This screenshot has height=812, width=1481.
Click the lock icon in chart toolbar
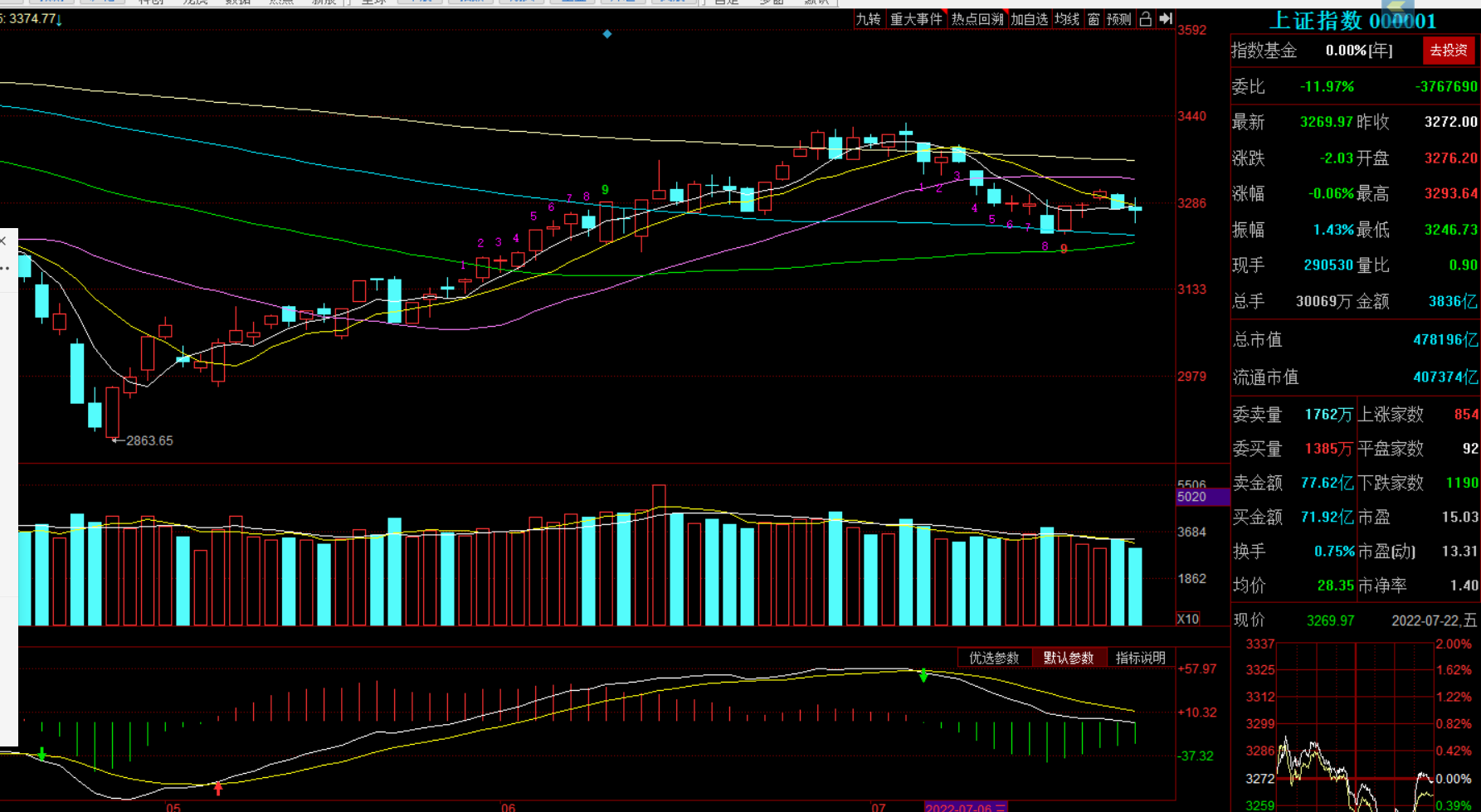(1146, 19)
